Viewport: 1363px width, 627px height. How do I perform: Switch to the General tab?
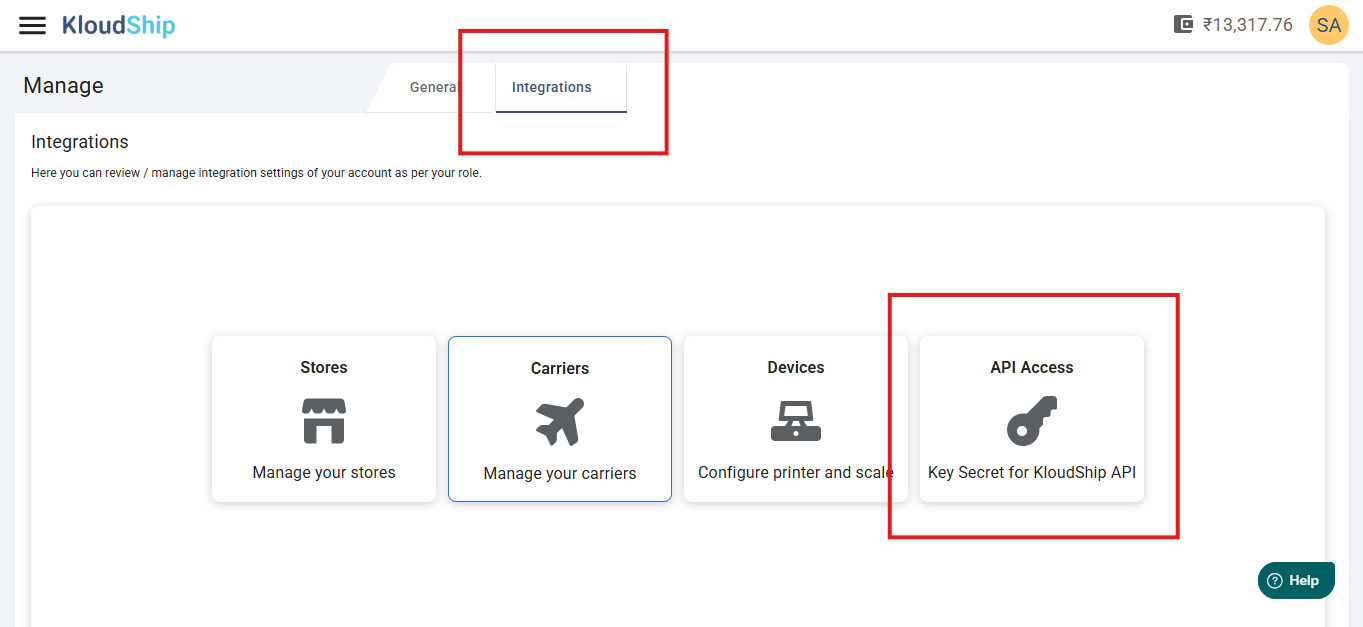pos(434,88)
